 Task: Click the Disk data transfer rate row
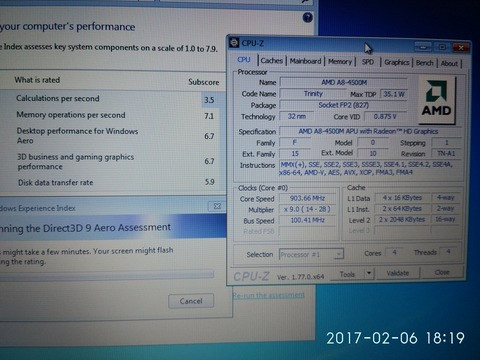(110, 182)
